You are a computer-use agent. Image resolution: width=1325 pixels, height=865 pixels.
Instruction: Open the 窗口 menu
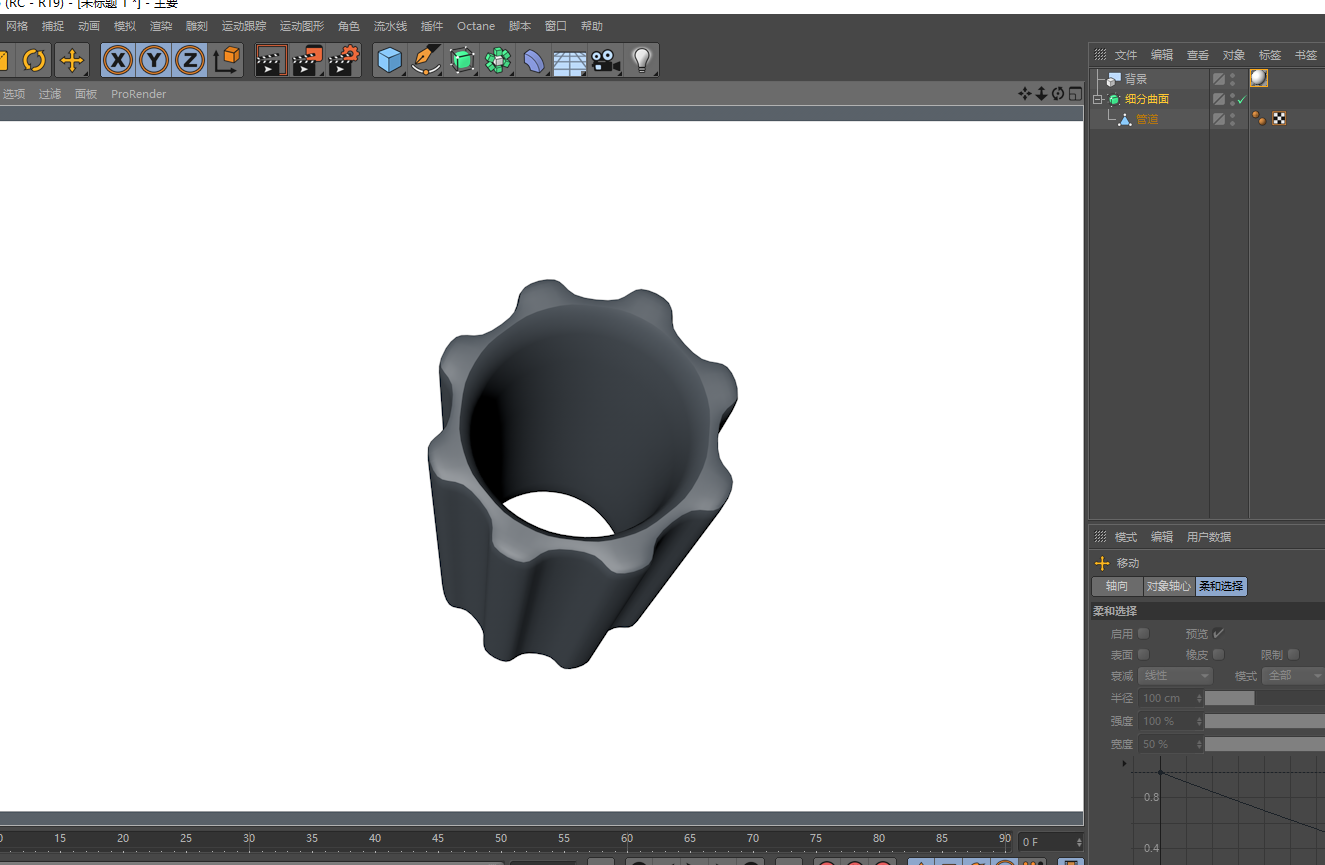[556, 26]
